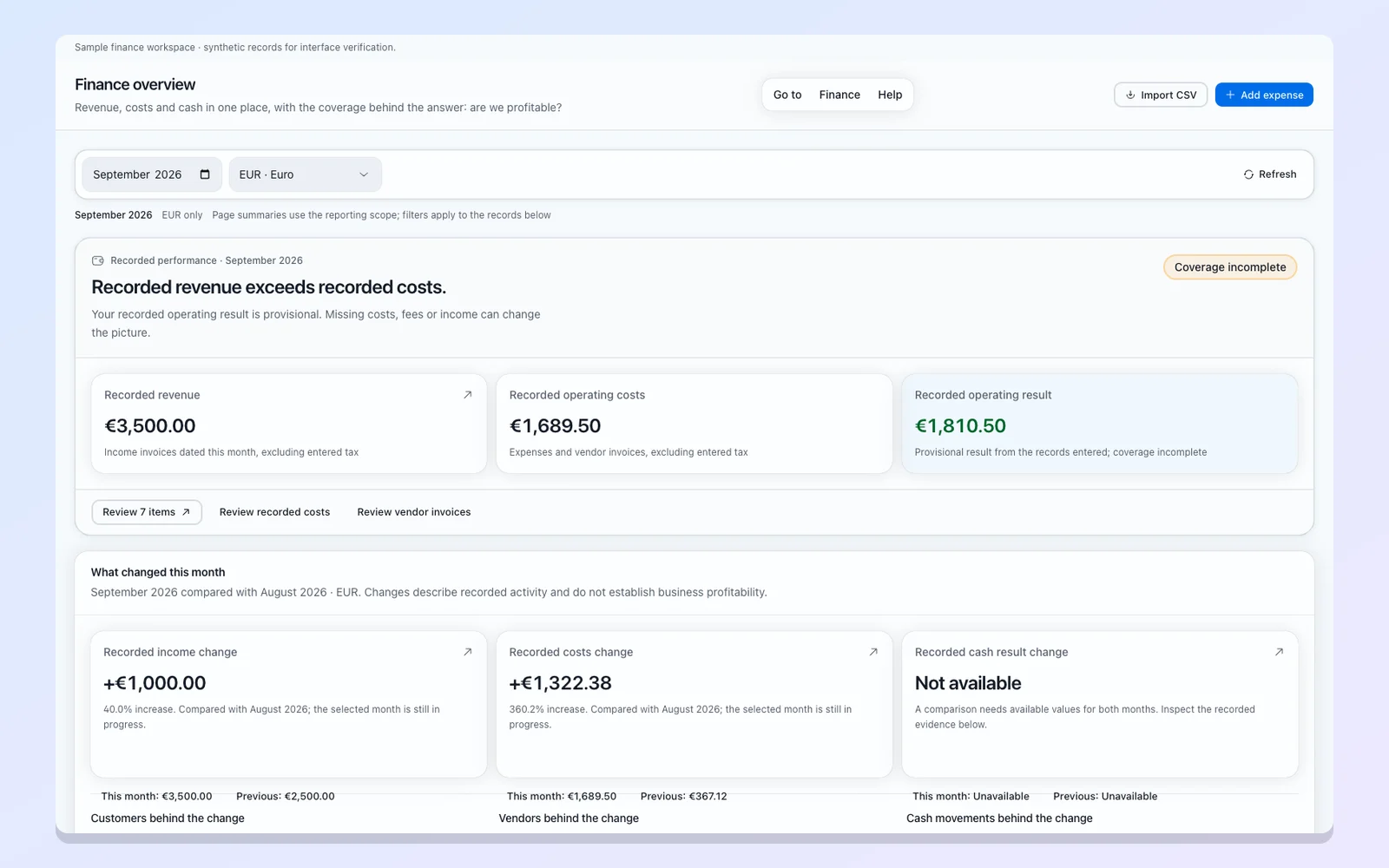Click the circular refresh icon

point(1248,174)
